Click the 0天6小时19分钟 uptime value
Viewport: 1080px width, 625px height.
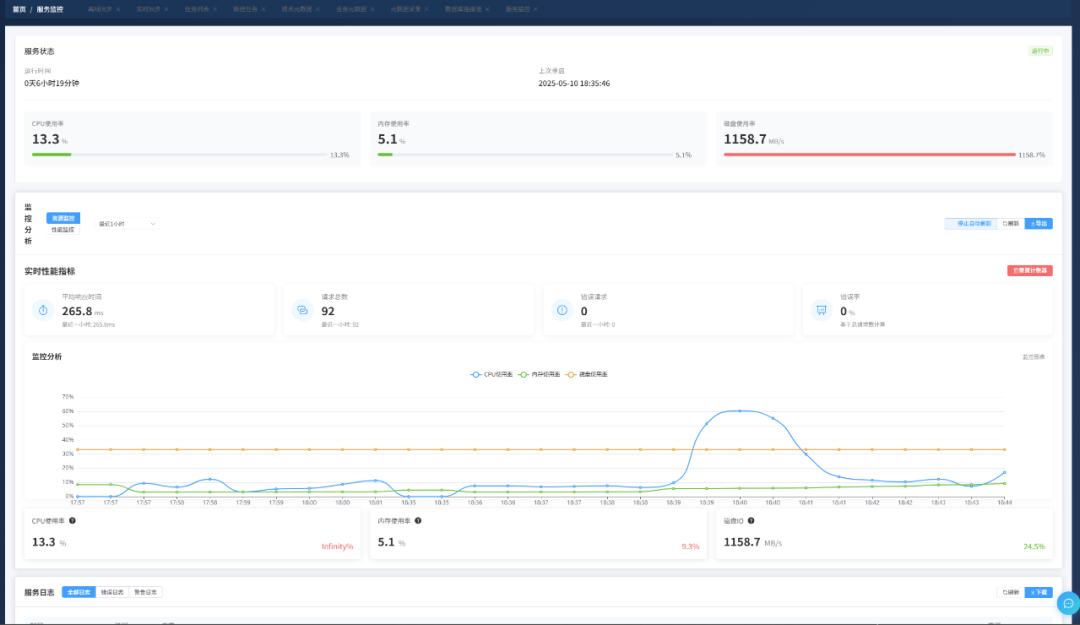[x=52, y=83]
